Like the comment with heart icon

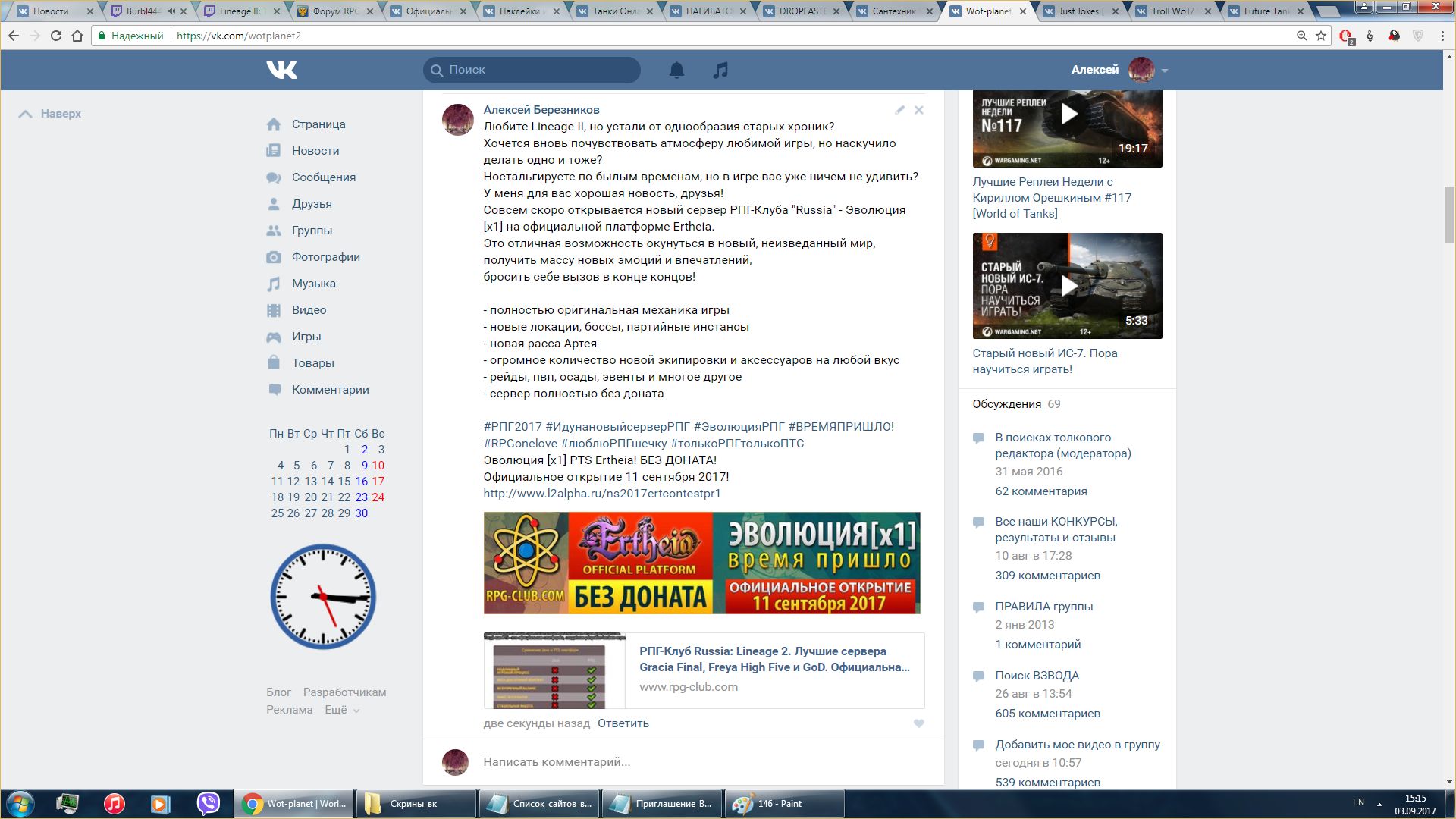(x=919, y=723)
